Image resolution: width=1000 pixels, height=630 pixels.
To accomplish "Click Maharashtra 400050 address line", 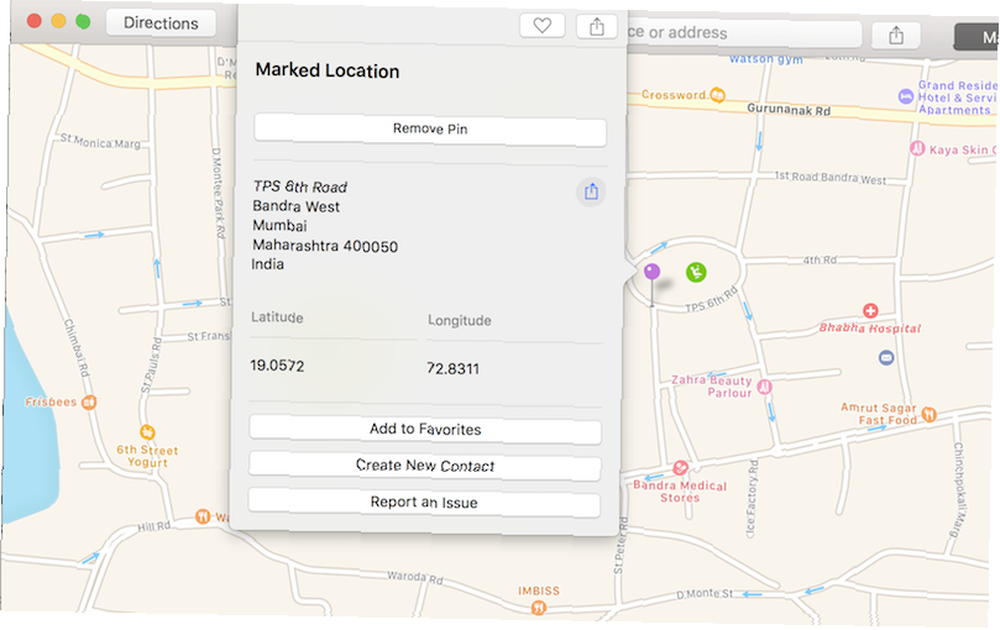I will [x=325, y=245].
